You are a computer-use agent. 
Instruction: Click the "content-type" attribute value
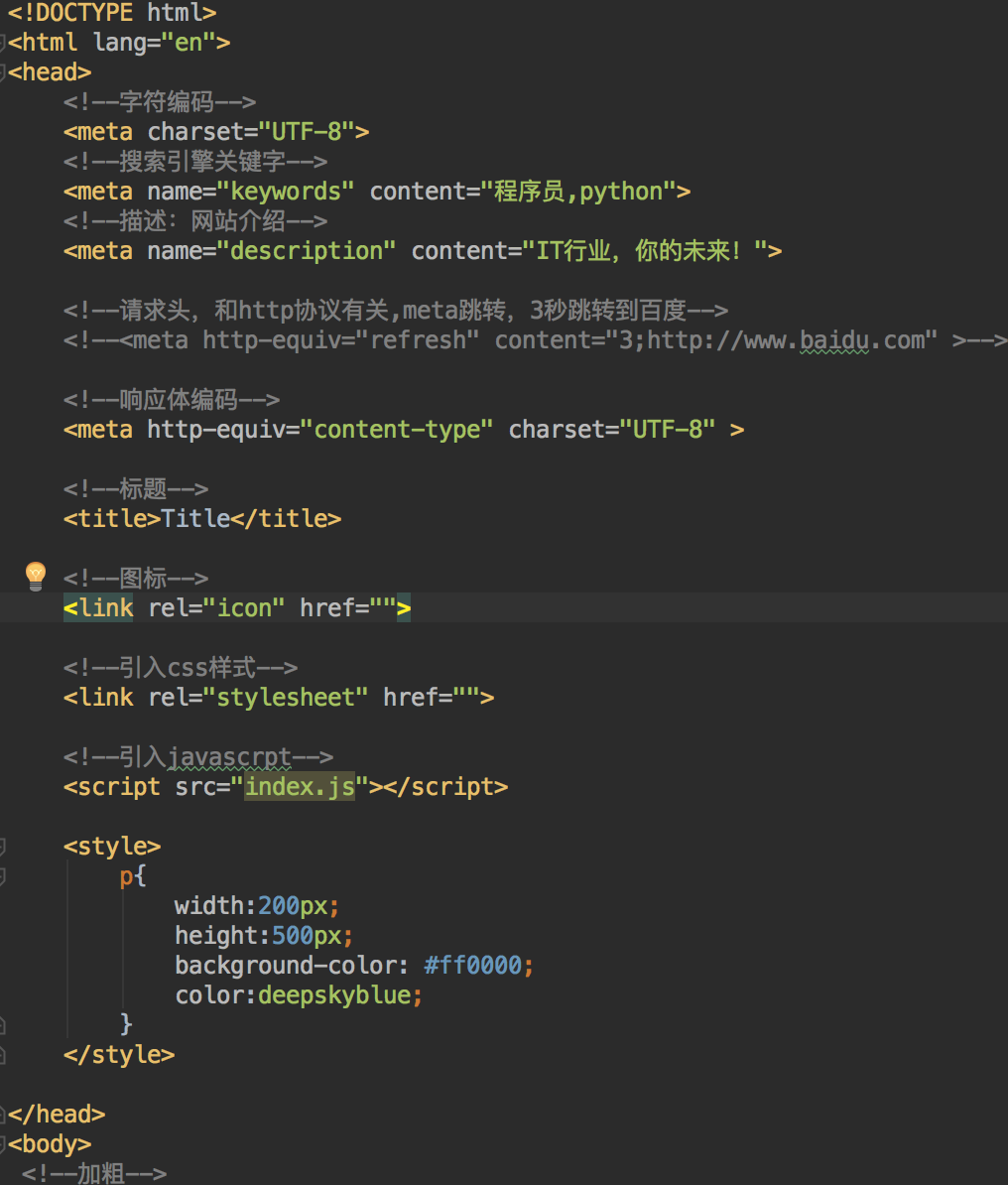coord(397,430)
